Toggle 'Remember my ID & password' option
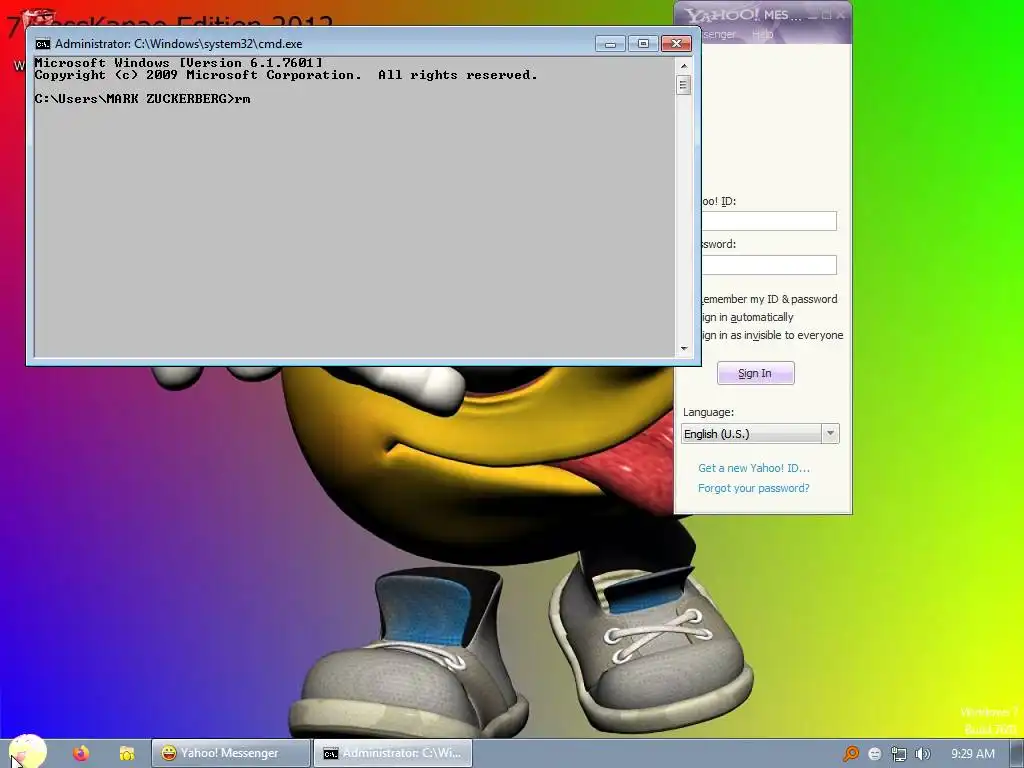This screenshot has height=768, width=1024. 768,299
